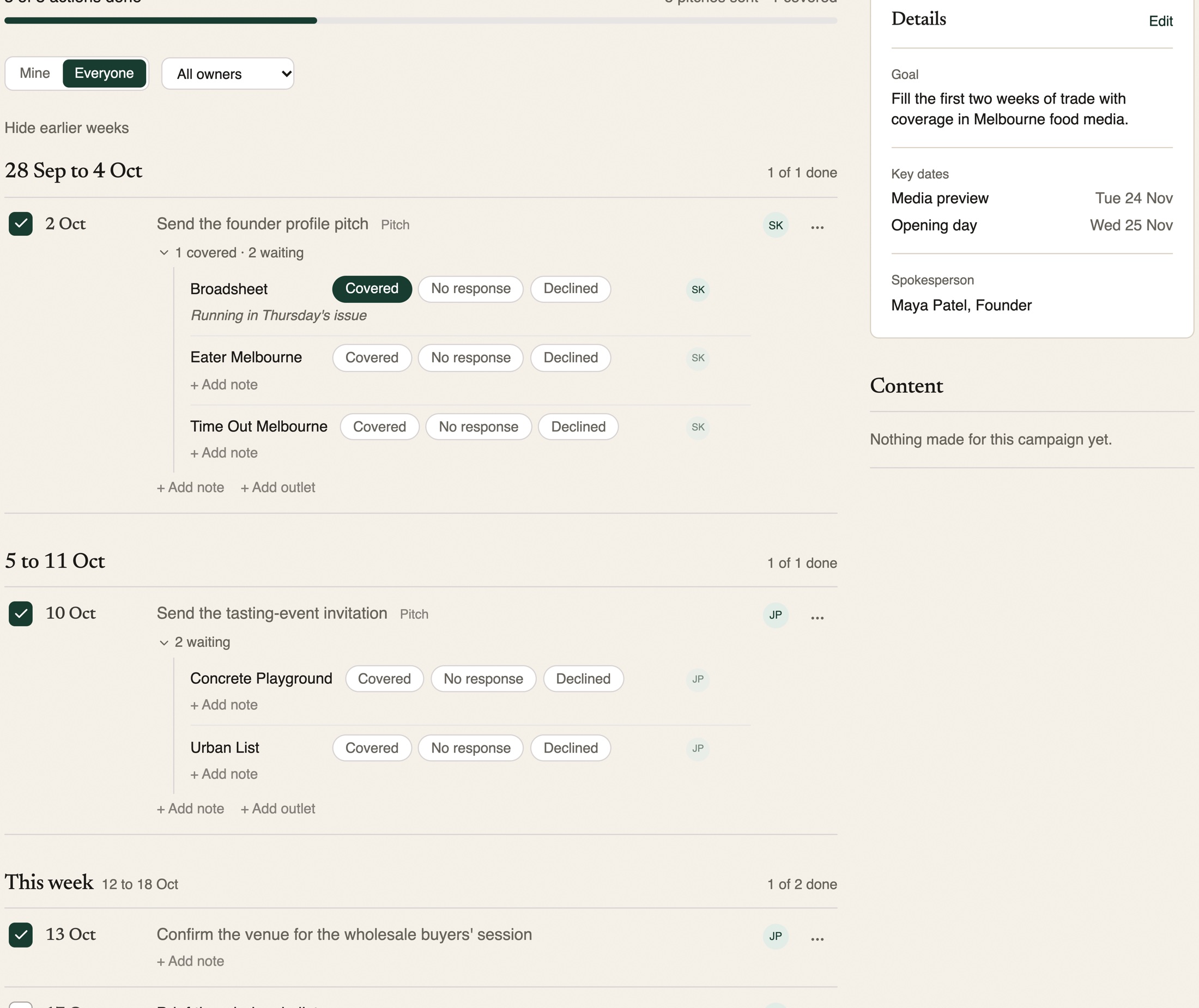Open 'Send the founder profile pitch' action

pyautogui.click(x=262, y=224)
